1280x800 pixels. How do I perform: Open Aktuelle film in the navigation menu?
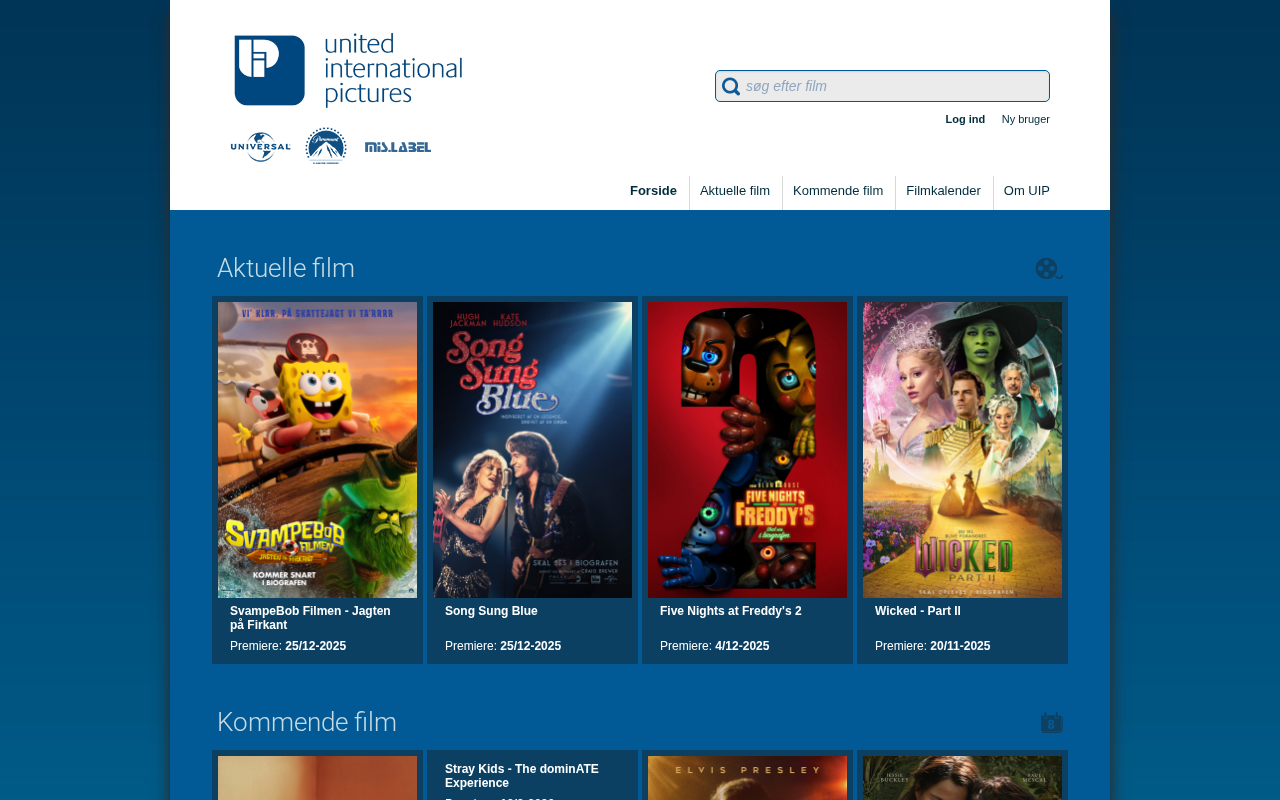coord(735,191)
